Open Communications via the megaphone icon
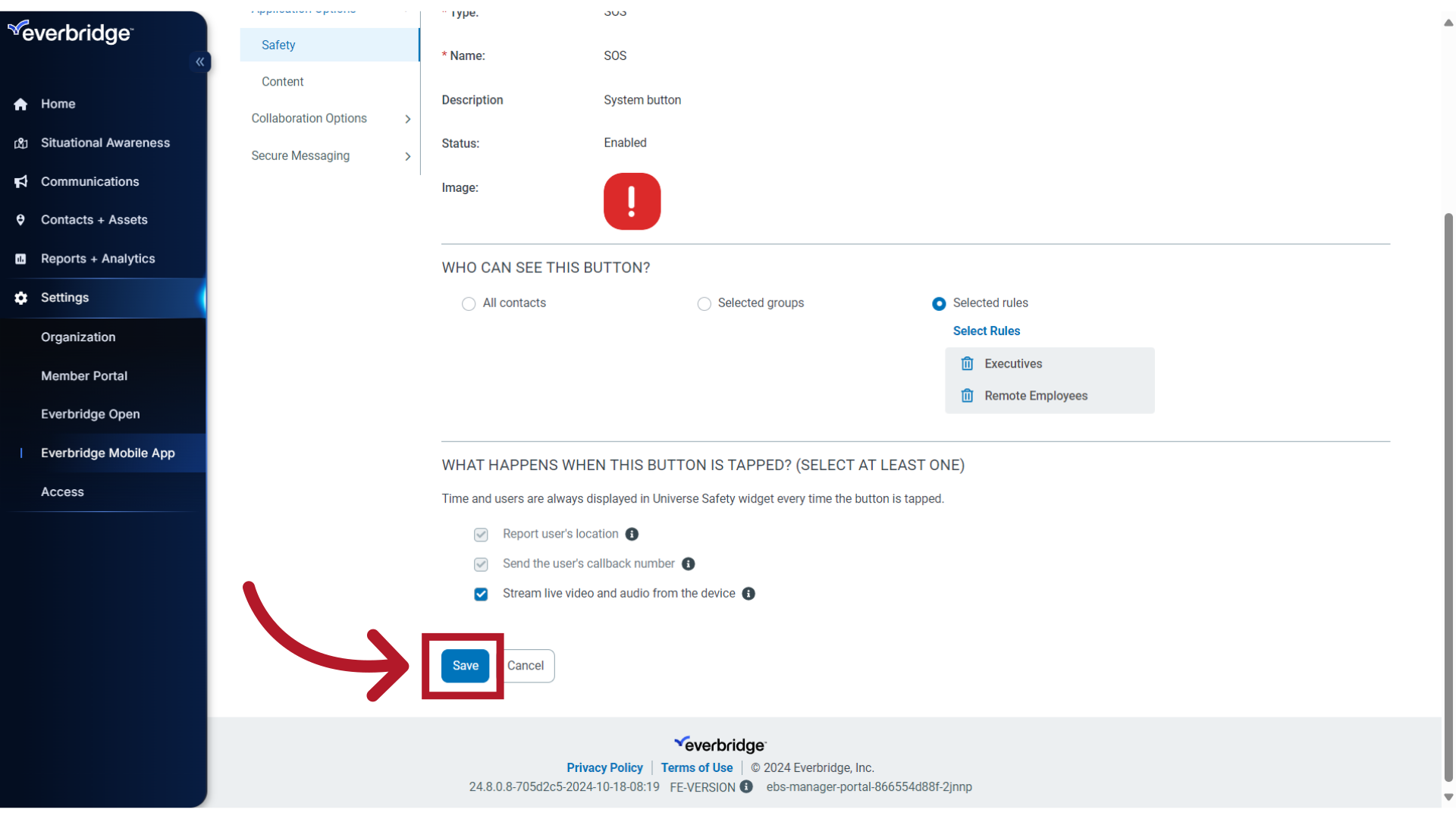The image size is (1456, 819). pyautogui.click(x=20, y=181)
